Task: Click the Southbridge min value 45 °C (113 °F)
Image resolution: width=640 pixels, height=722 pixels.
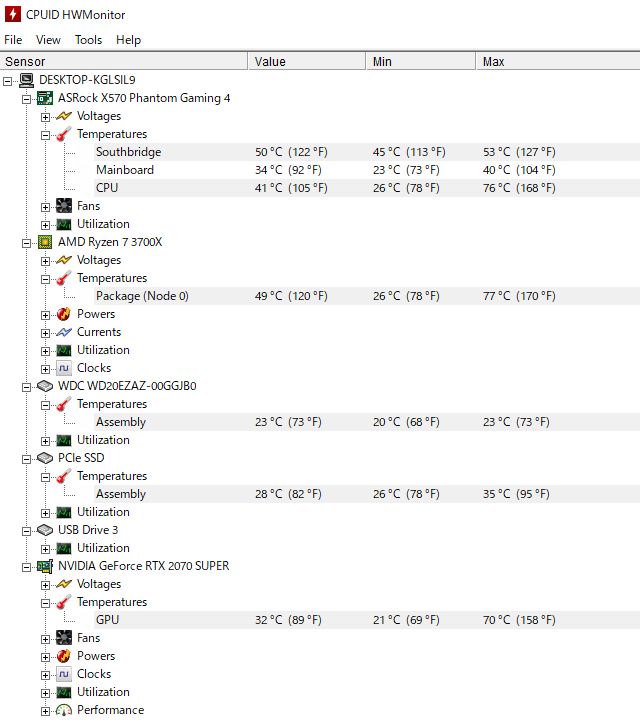Action: click(409, 152)
